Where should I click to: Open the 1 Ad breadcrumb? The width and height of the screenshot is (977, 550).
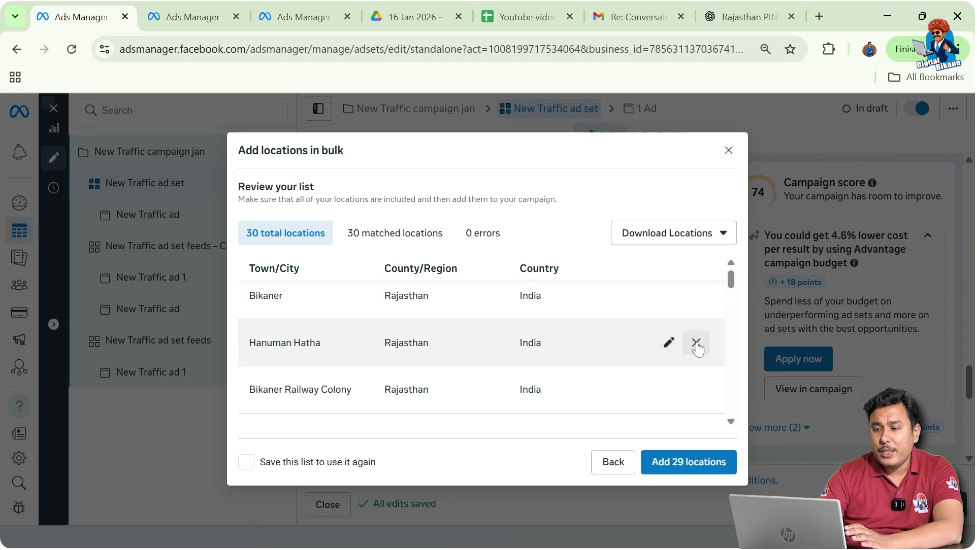[640, 108]
